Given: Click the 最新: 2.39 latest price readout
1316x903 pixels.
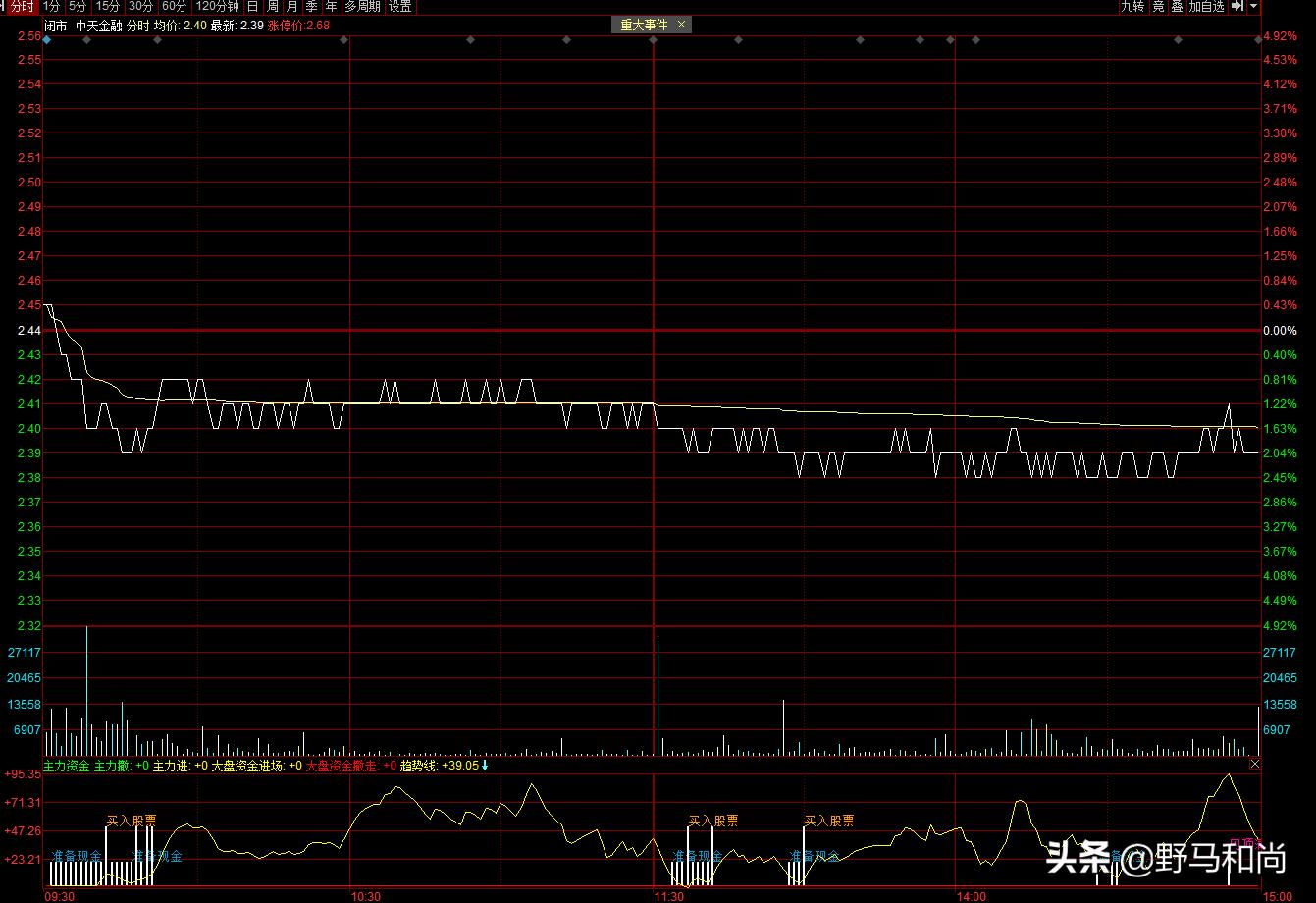Looking at the screenshot, I should pos(237,26).
